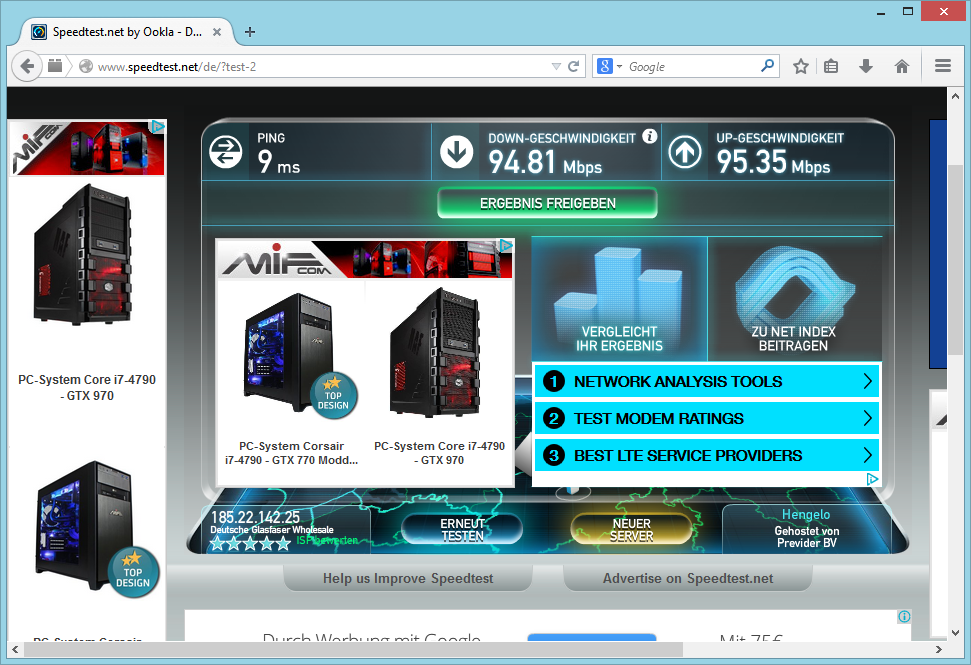
Task: Click the search magnifier icon
Action: pyautogui.click(x=767, y=66)
